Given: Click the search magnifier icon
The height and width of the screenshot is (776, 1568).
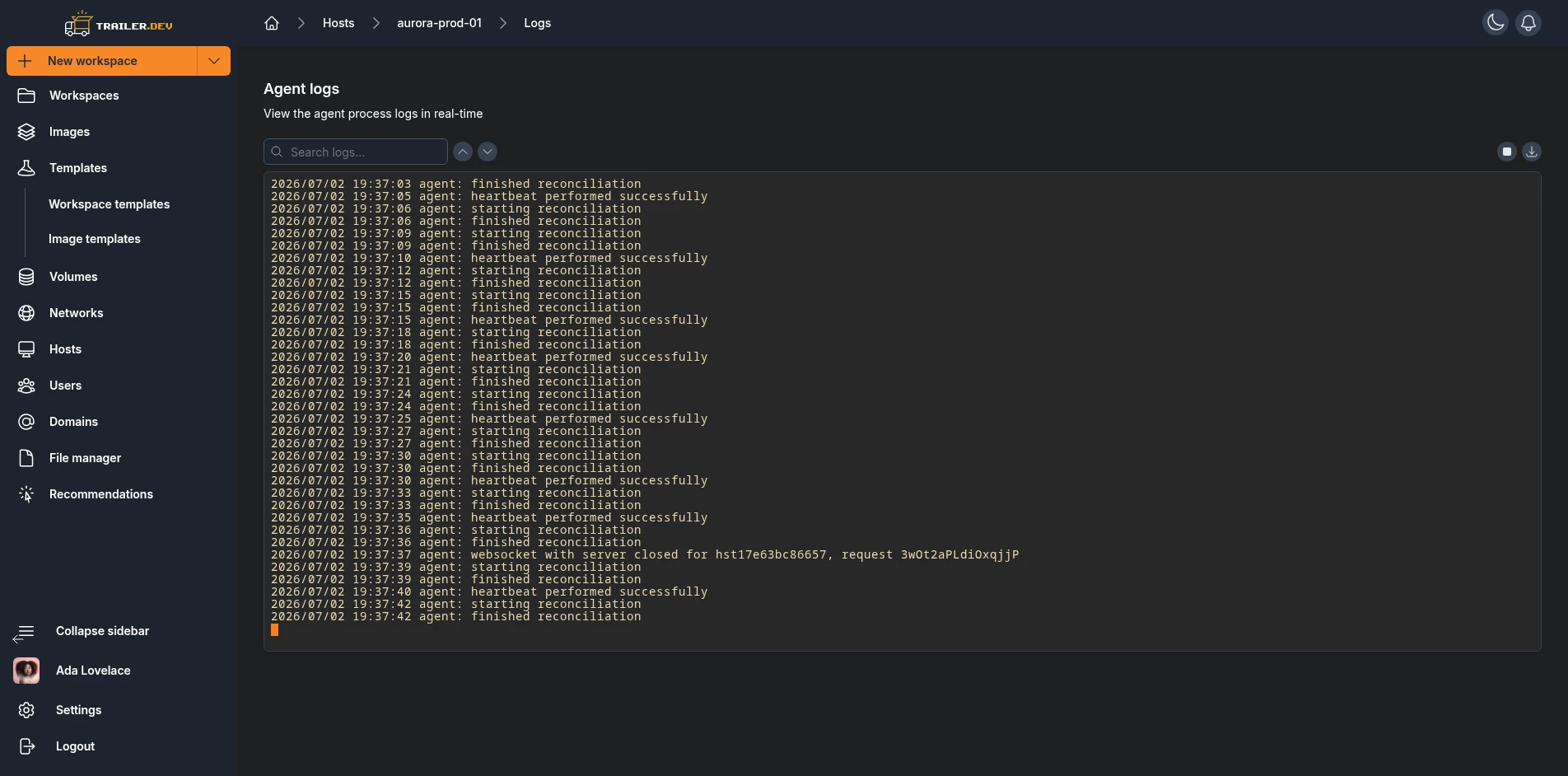Looking at the screenshot, I should pos(277,152).
